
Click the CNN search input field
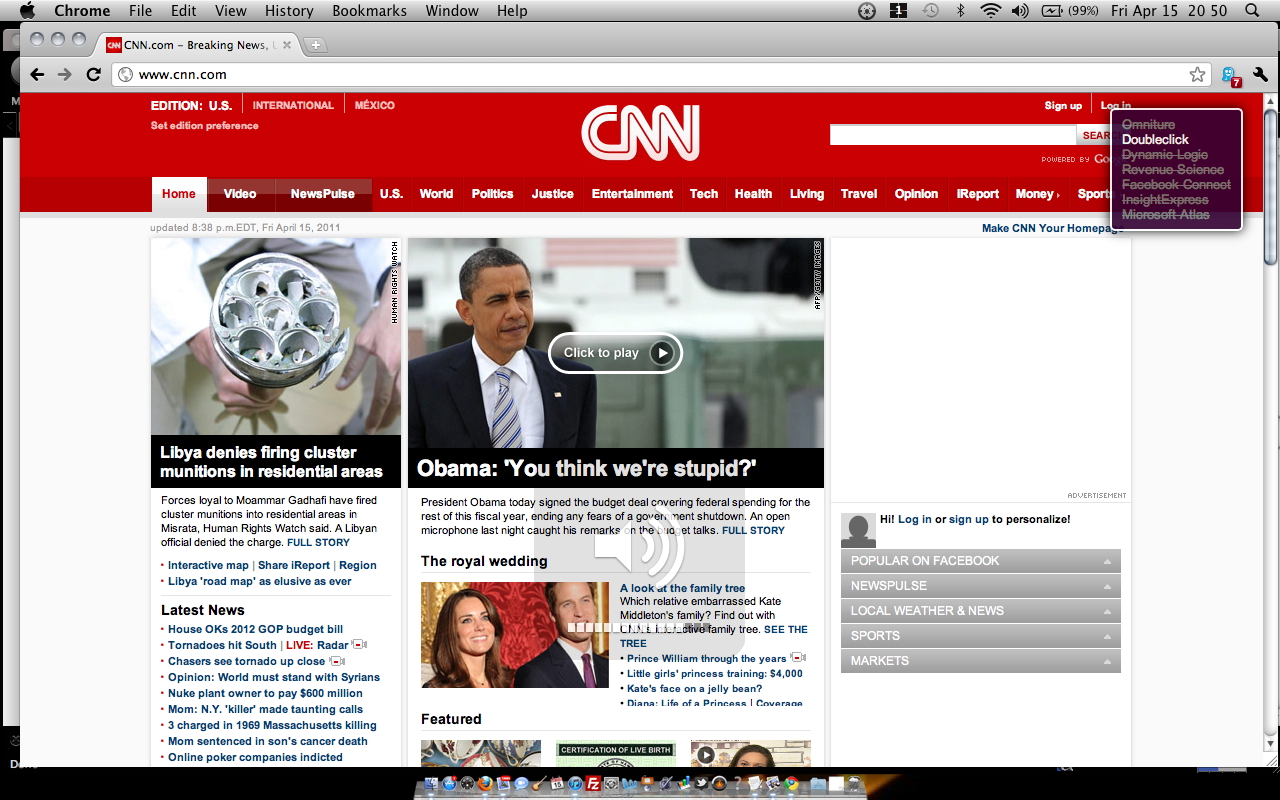pyautogui.click(x=953, y=135)
